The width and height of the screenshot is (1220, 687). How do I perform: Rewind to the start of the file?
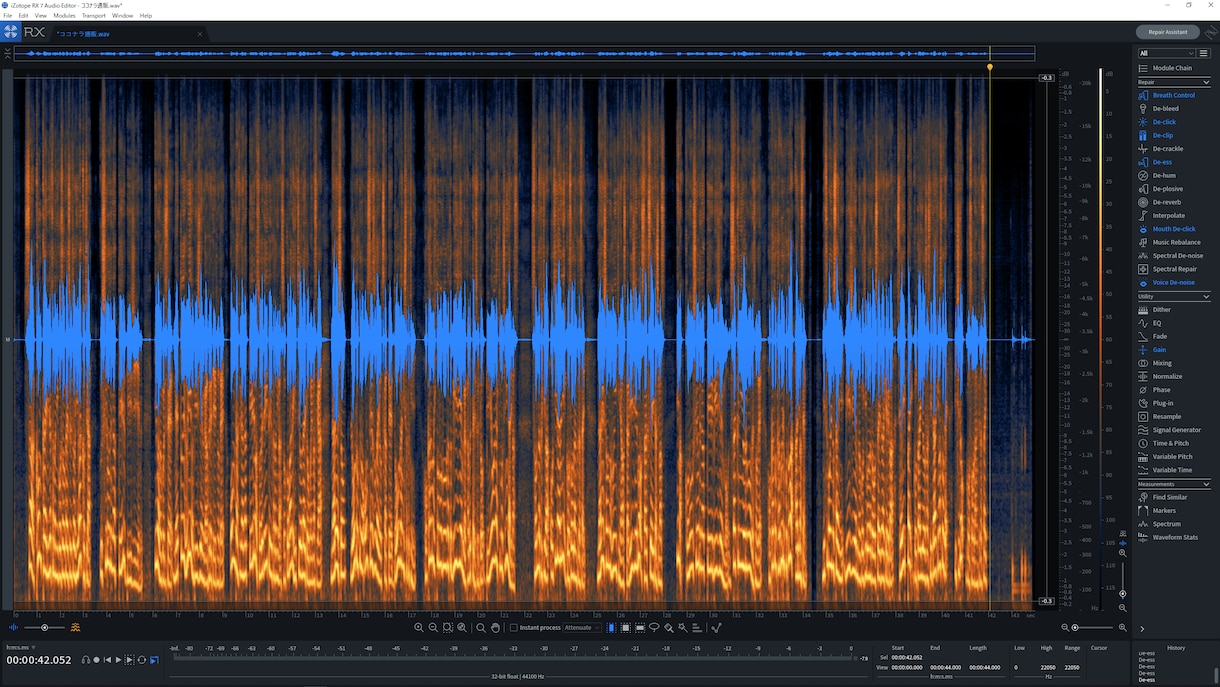(x=107, y=660)
